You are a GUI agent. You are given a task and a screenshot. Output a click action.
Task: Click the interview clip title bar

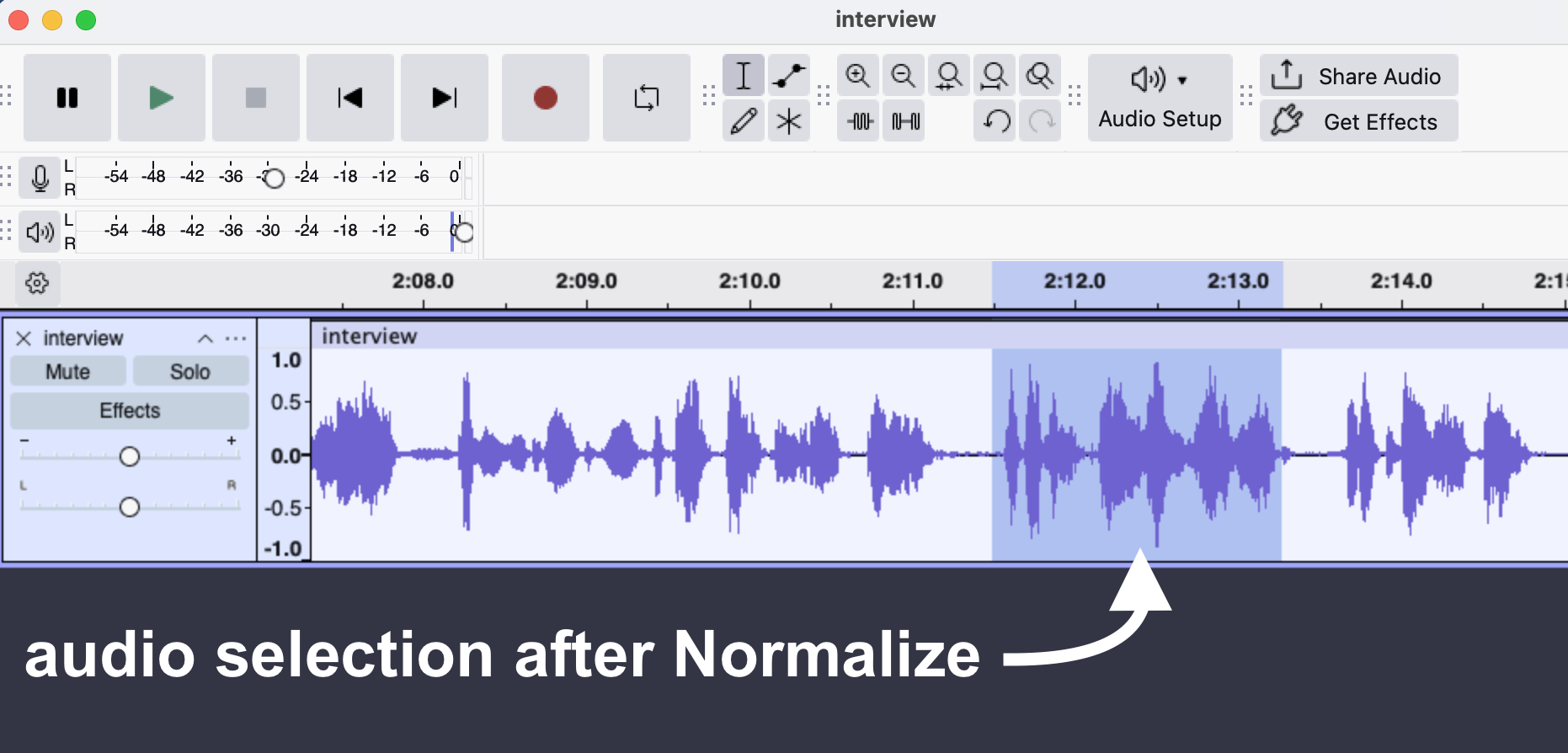[939, 336]
